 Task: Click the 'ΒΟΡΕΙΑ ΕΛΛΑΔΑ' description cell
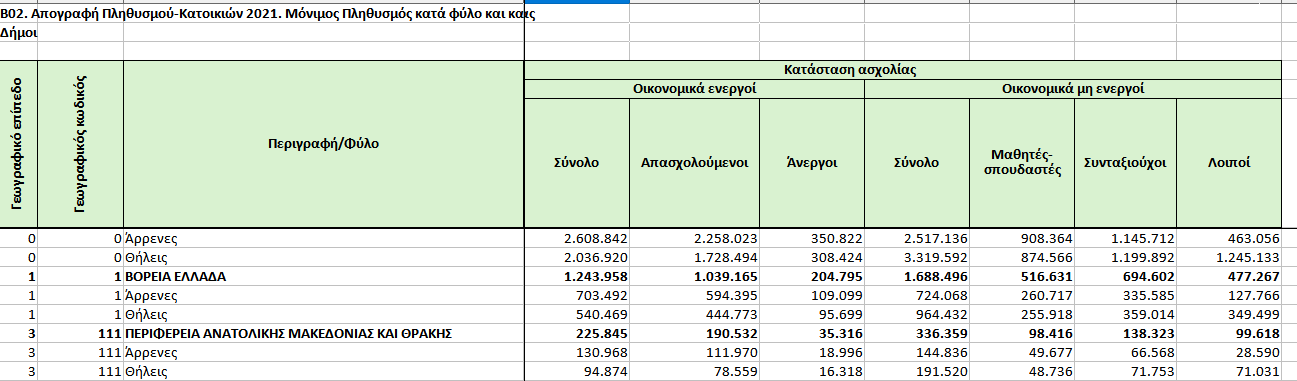pyautogui.click(x=324, y=277)
